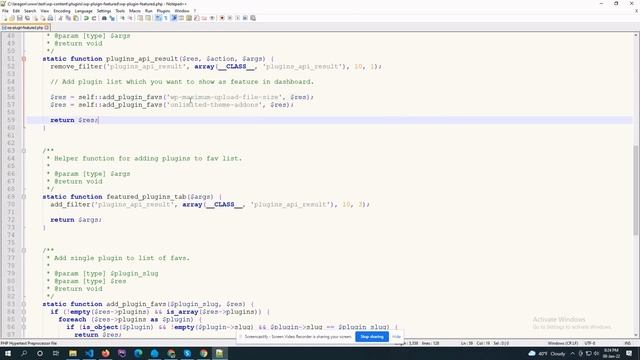Screen dimensions: 640x360
Task: Copy selection with the toolbar icon
Action: tap(68, 18)
